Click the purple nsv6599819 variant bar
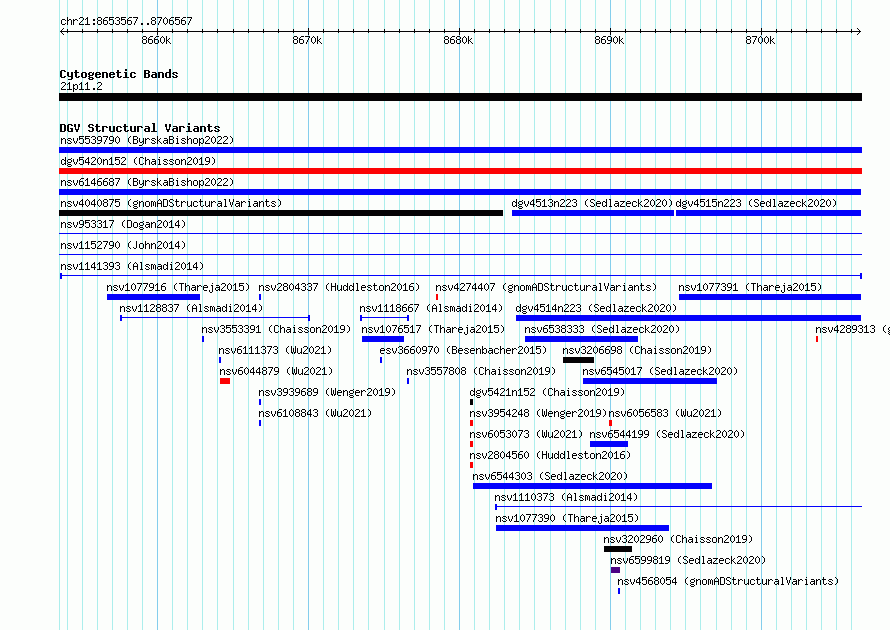This screenshot has width=890, height=630. point(615,570)
